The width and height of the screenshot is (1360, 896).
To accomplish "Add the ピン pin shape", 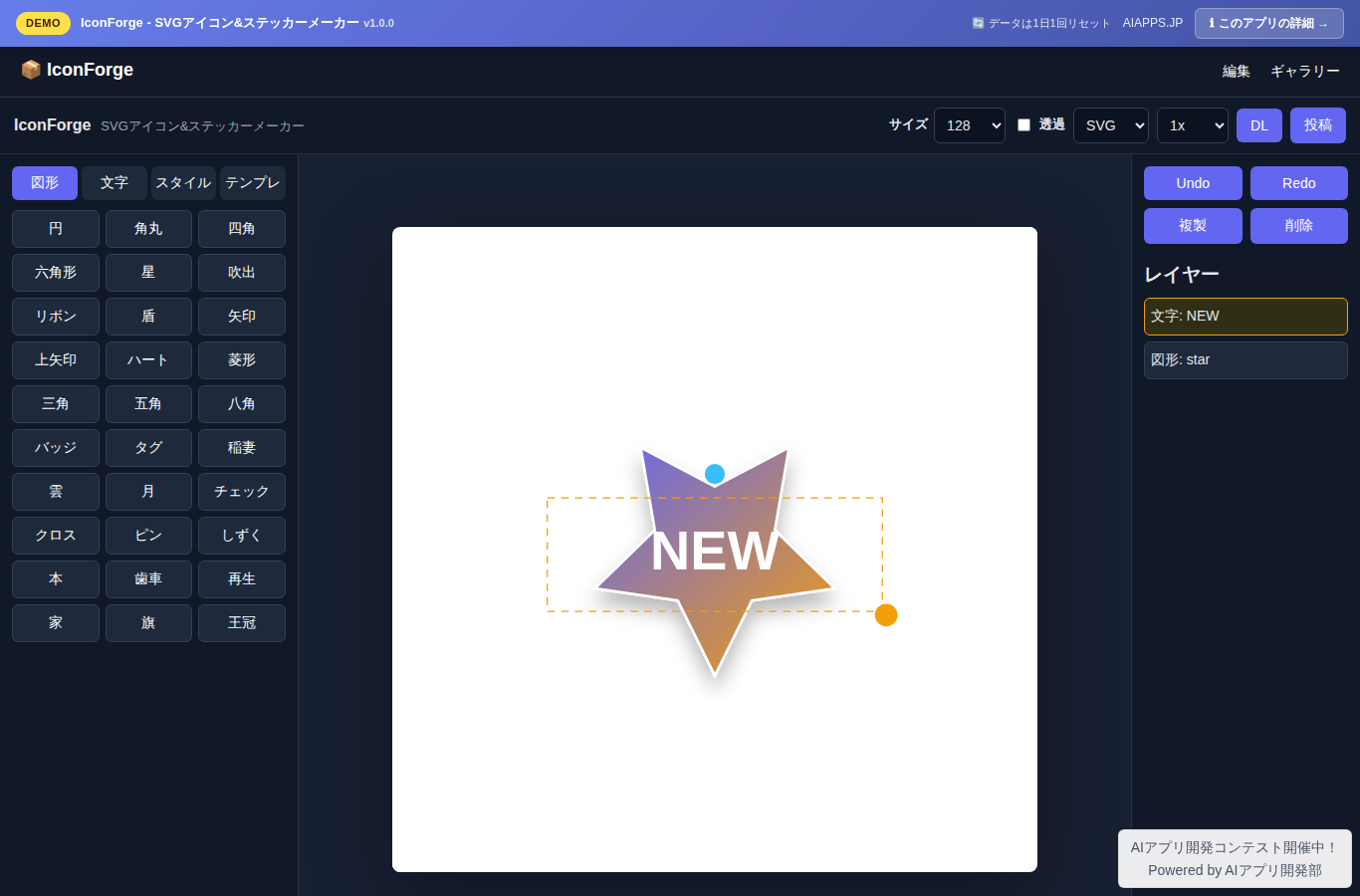I will 148,536.
